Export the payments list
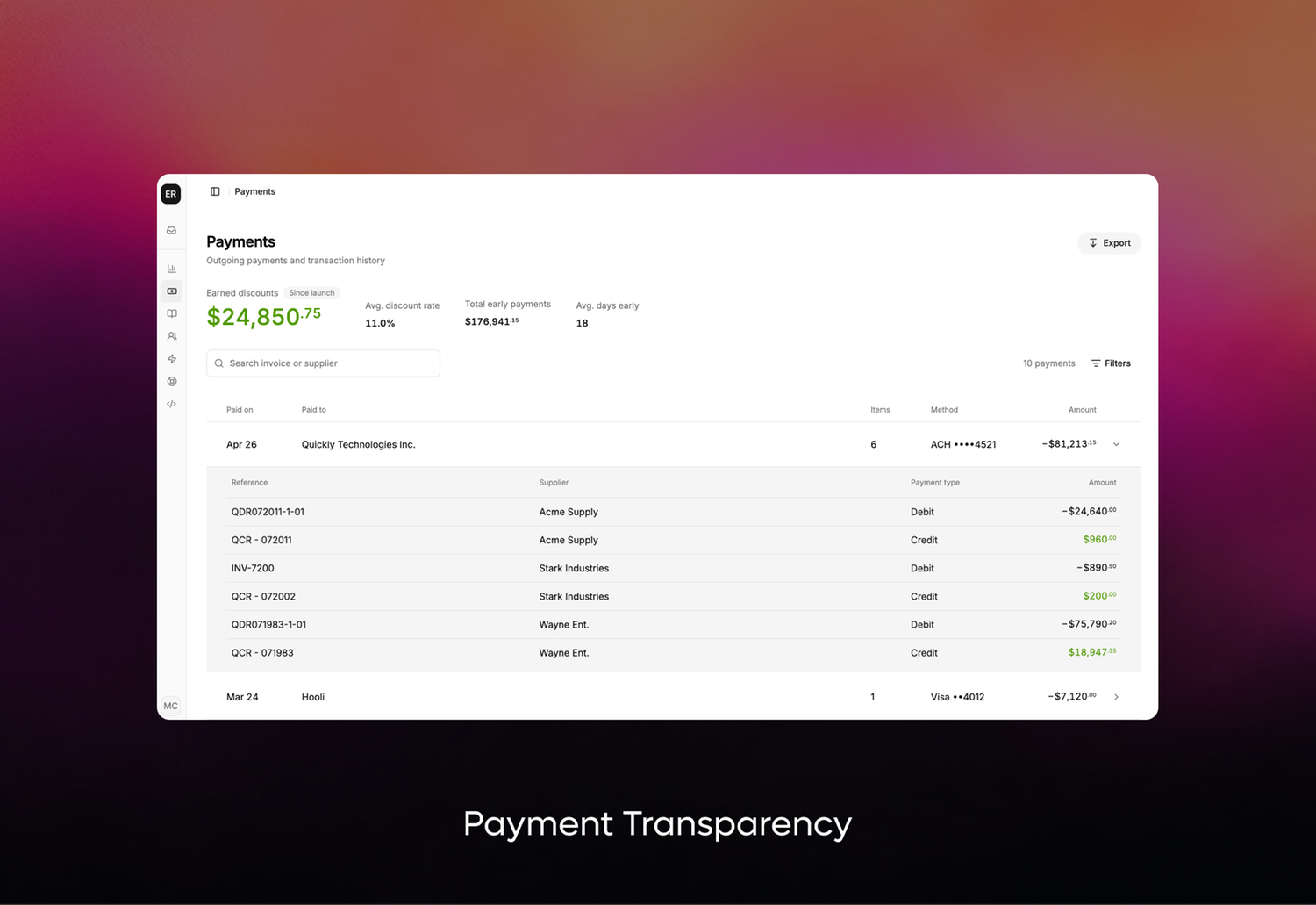 (x=1109, y=243)
